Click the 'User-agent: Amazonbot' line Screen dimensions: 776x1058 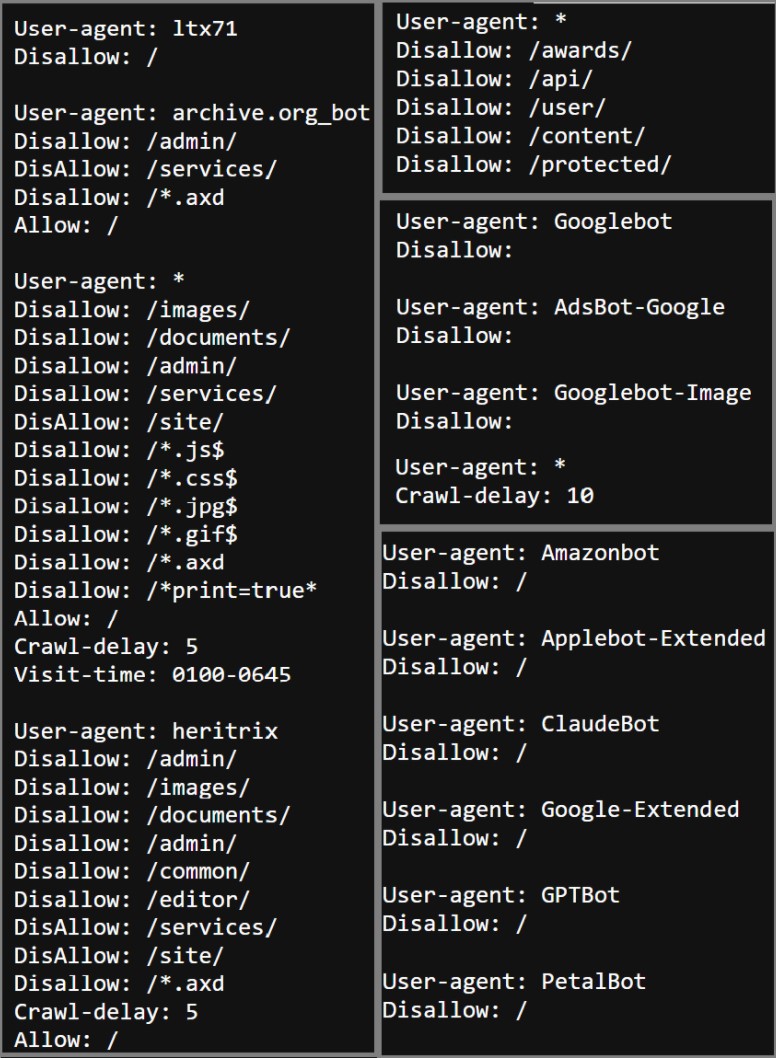click(x=520, y=553)
